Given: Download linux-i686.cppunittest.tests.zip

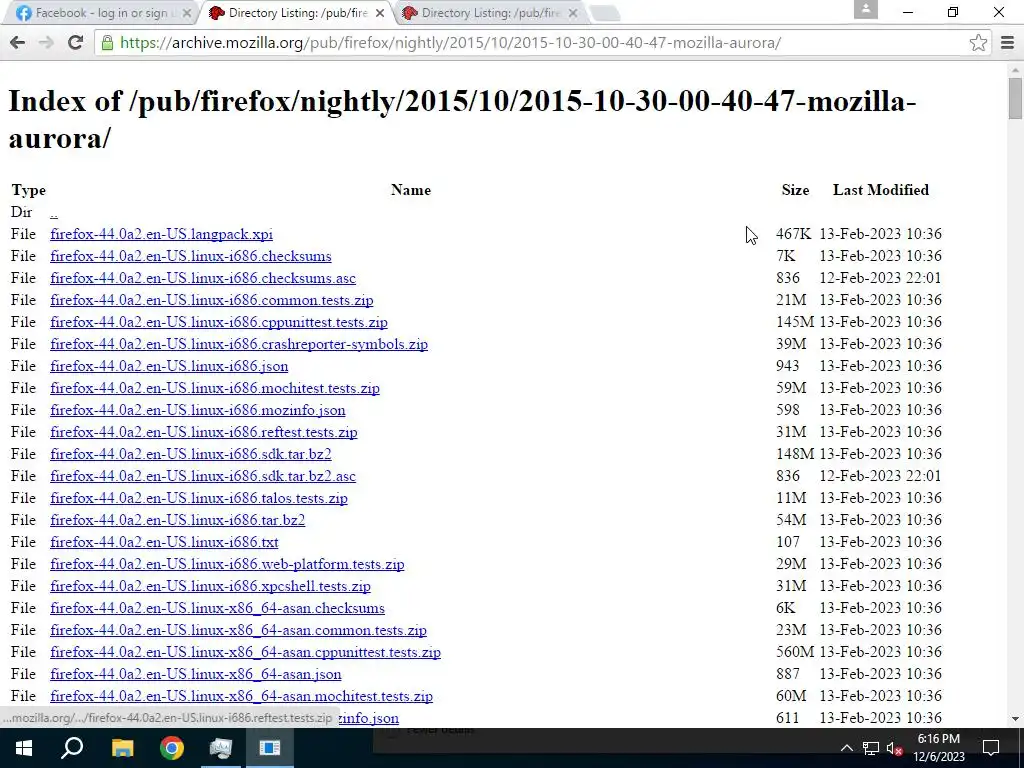Looking at the screenshot, I should (219, 322).
